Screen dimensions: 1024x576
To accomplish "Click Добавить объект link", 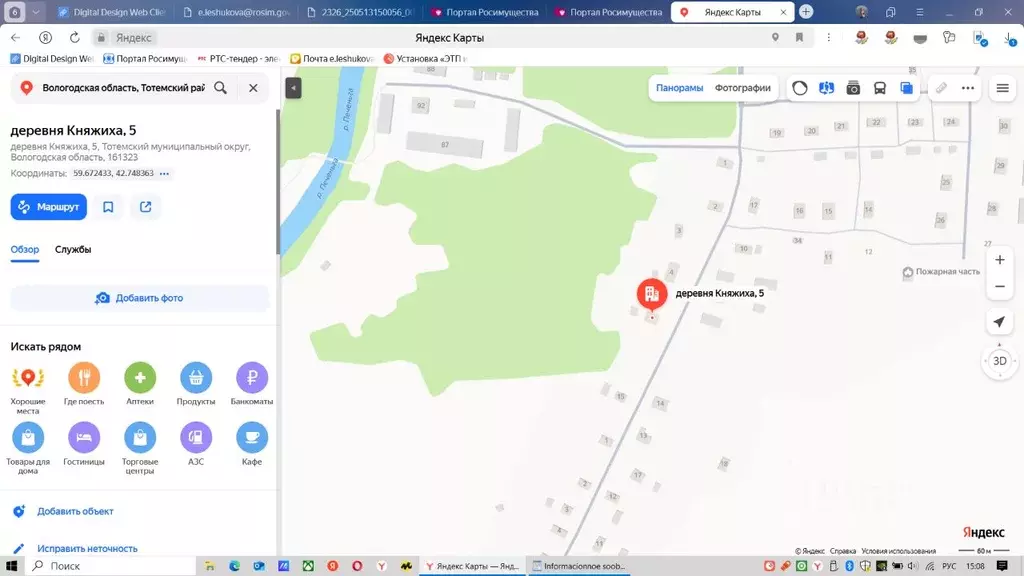I will [x=75, y=511].
